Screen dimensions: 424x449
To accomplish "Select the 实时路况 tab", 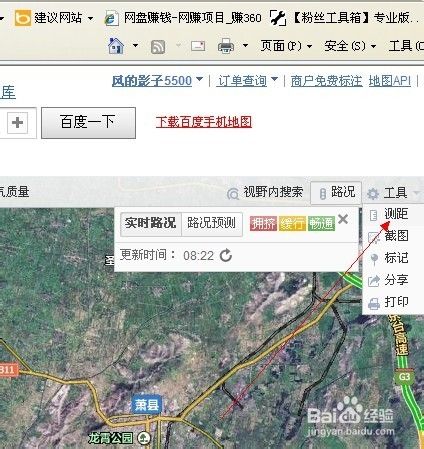I will click(x=151, y=223).
